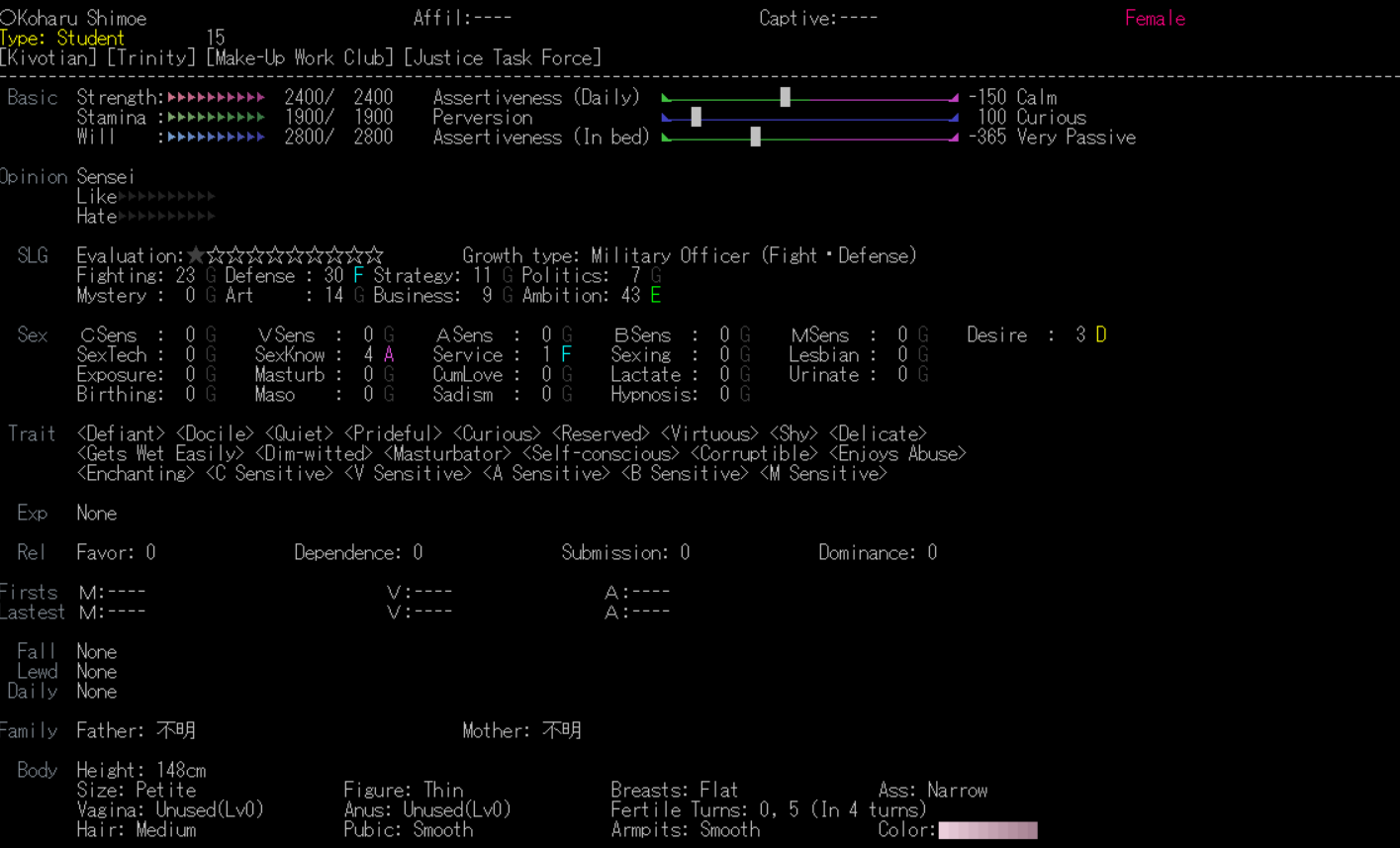The width and height of the screenshot is (1400, 848).
Task: Click the 'Mother: 不明' entry
Action: [521, 731]
